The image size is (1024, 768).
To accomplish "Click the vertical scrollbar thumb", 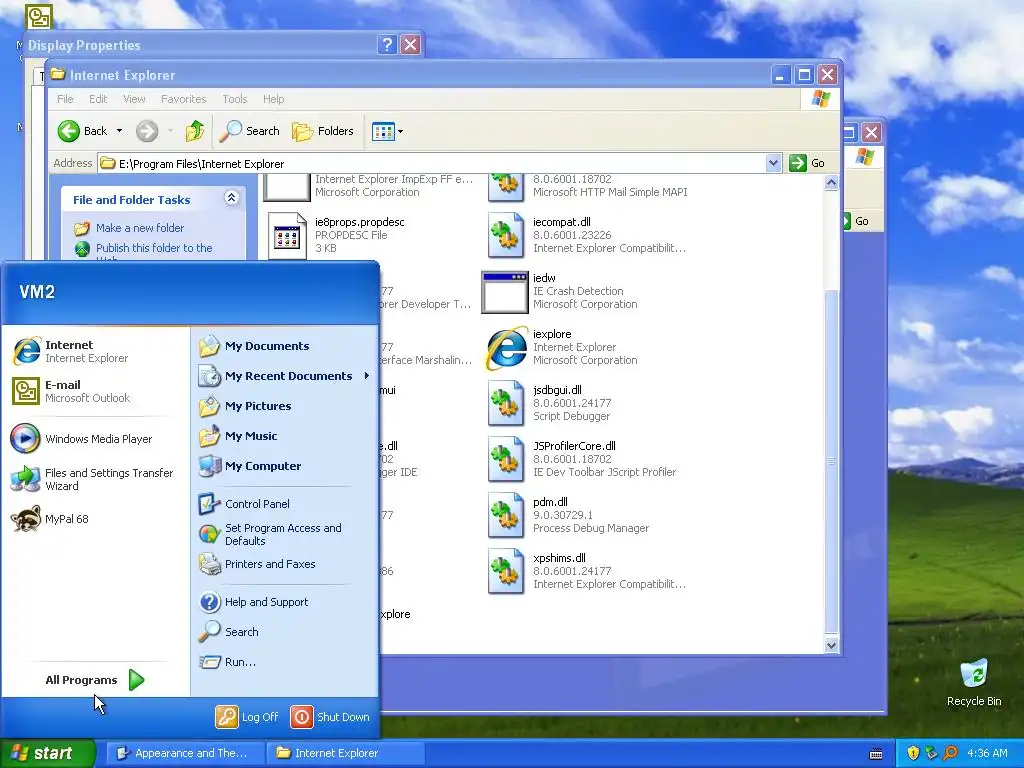I will click(x=831, y=461).
